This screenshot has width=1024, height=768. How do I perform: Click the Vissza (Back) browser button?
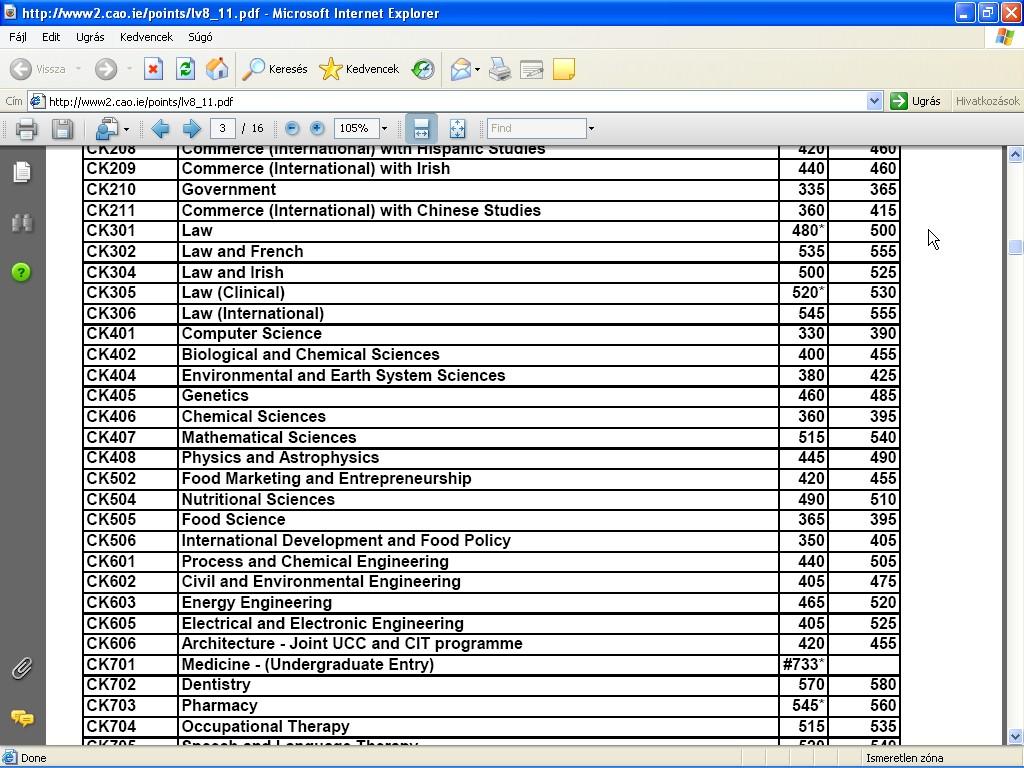click(x=38, y=69)
